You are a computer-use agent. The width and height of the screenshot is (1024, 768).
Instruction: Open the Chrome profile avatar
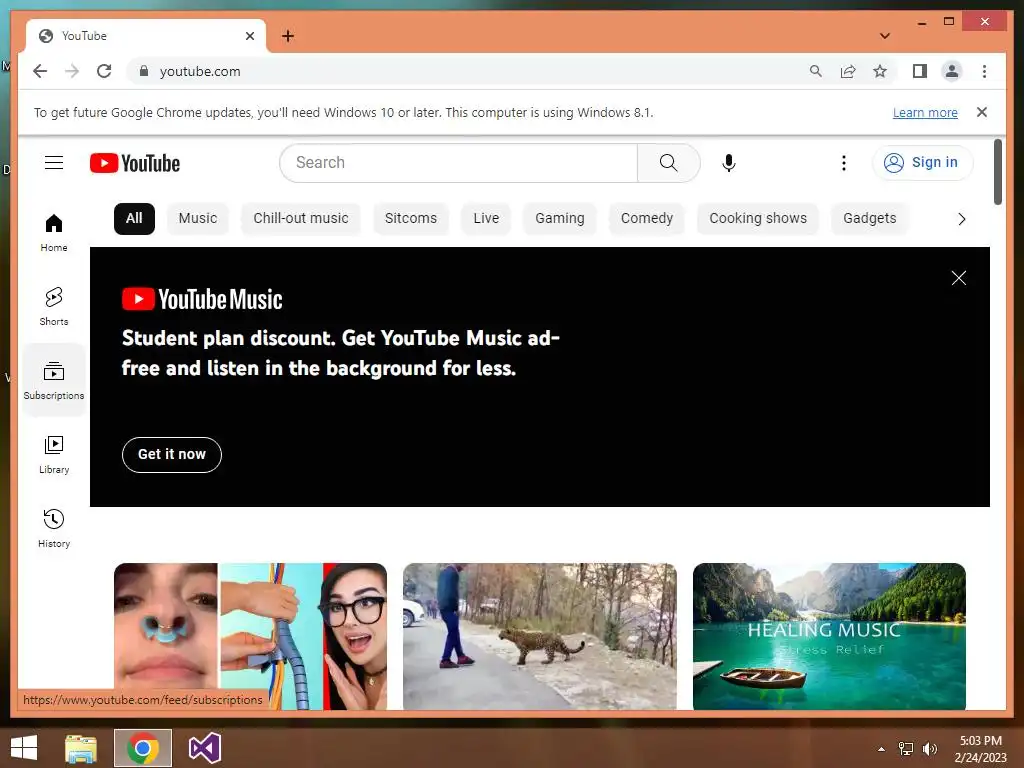tap(952, 71)
